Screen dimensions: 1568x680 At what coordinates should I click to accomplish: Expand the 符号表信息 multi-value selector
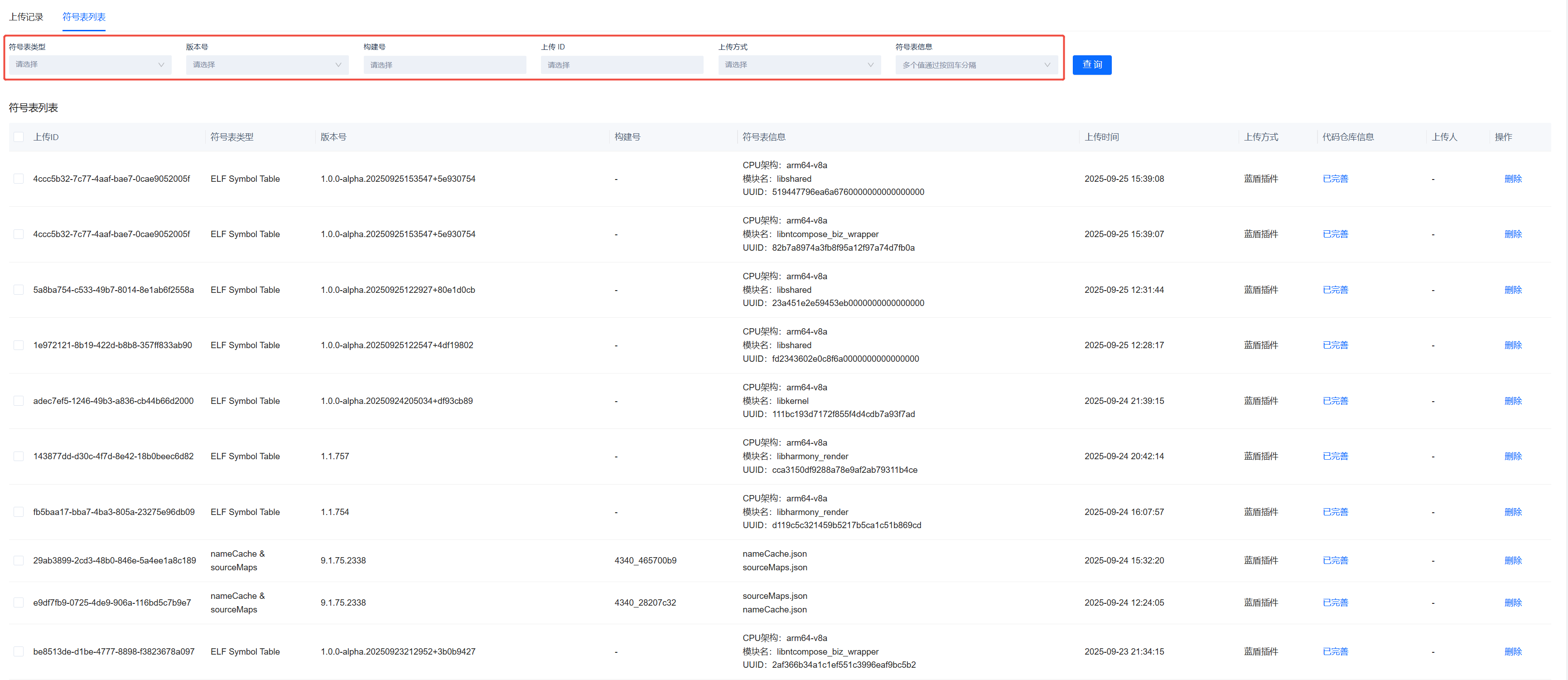click(976, 64)
